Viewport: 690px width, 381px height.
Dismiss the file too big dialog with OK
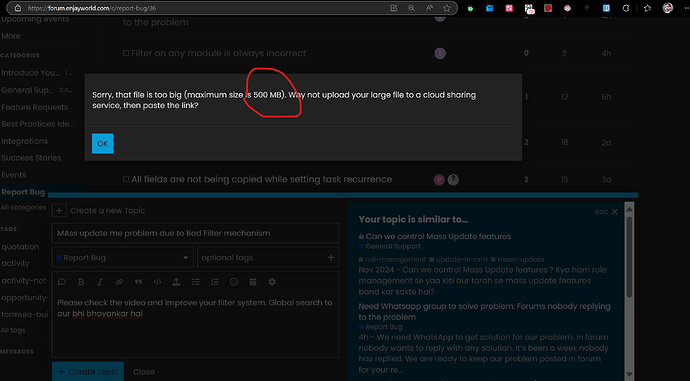click(x=103, y=143)
